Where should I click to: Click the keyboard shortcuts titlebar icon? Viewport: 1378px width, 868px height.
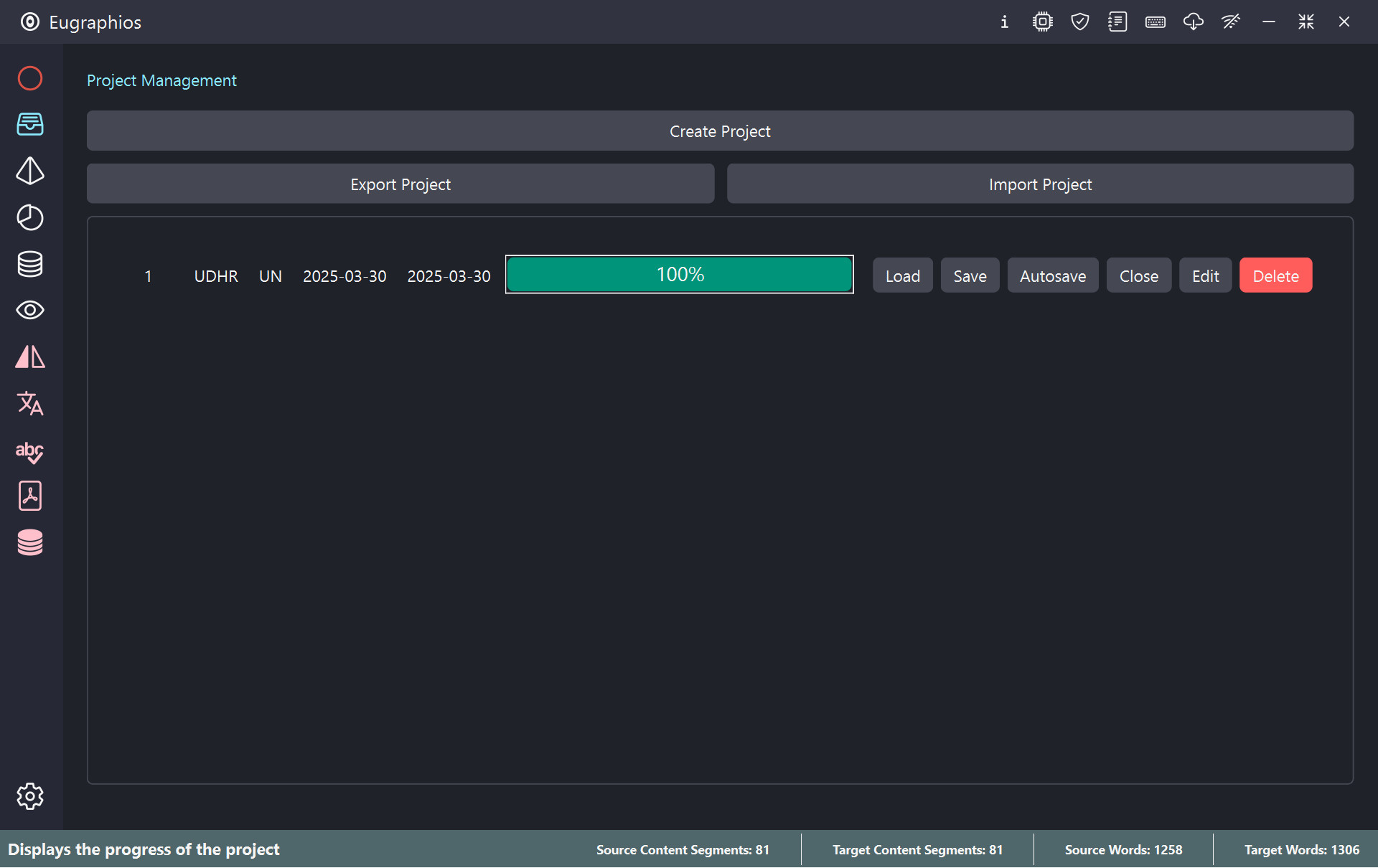(x=1156, y=22)
